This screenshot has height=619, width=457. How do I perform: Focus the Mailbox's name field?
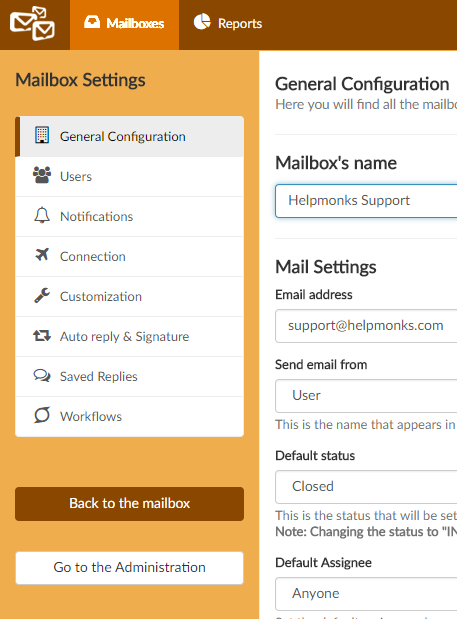click(366, 201)
